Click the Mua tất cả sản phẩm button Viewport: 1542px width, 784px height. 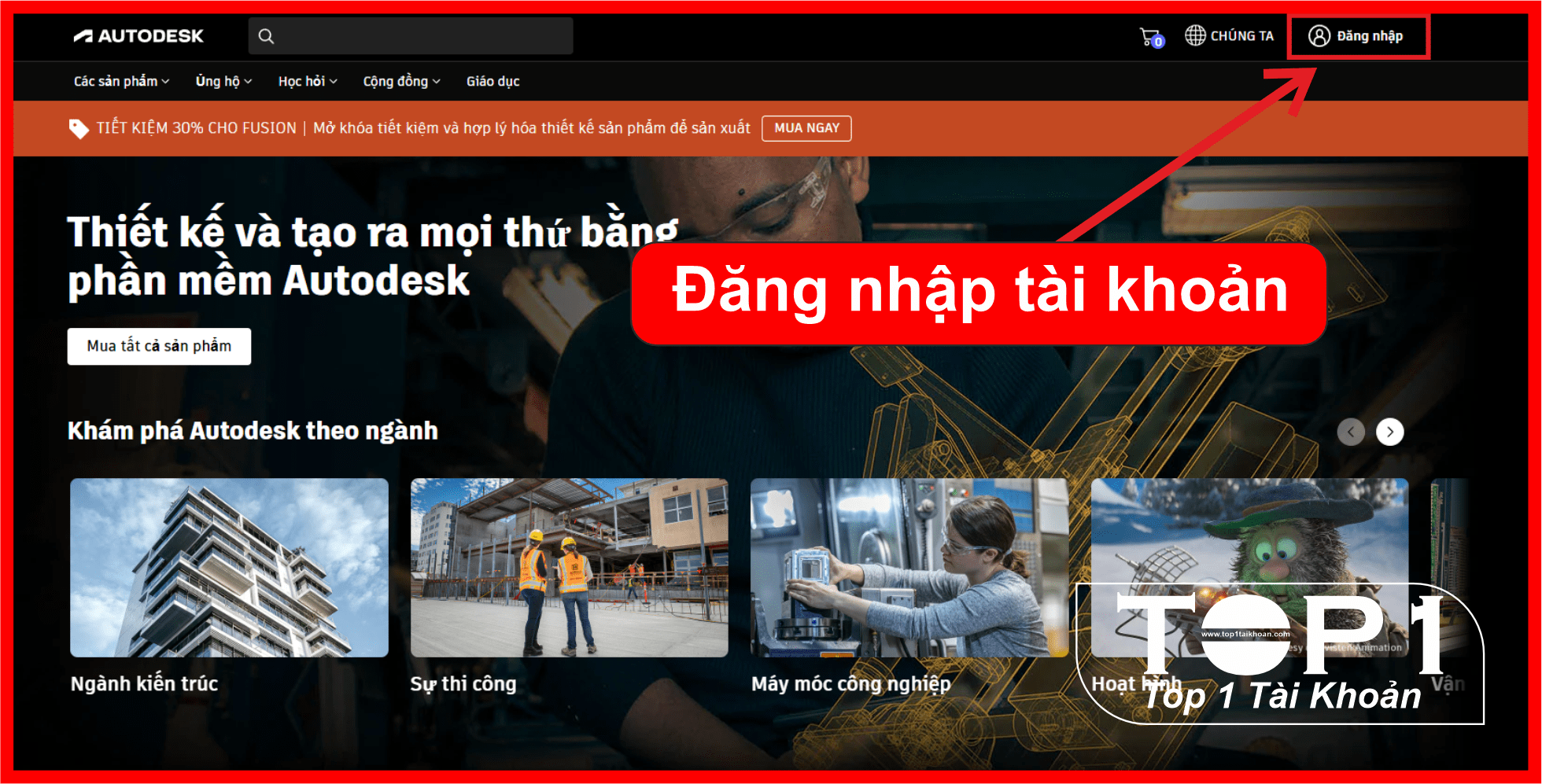(x=159, y=346)
